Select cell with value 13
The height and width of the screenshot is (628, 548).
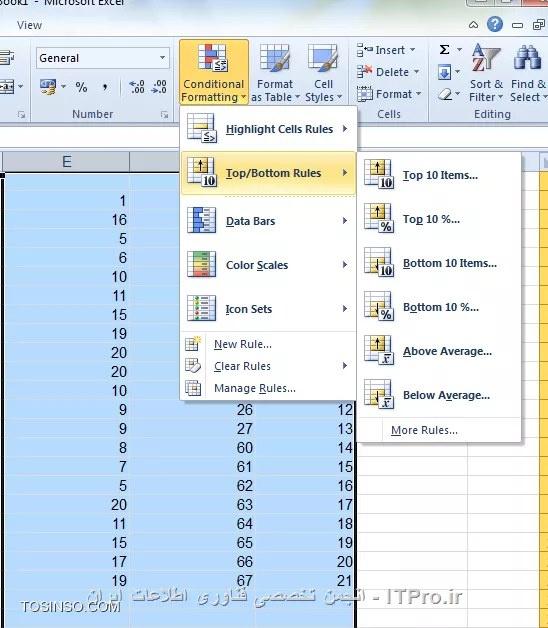coord(304,429)
